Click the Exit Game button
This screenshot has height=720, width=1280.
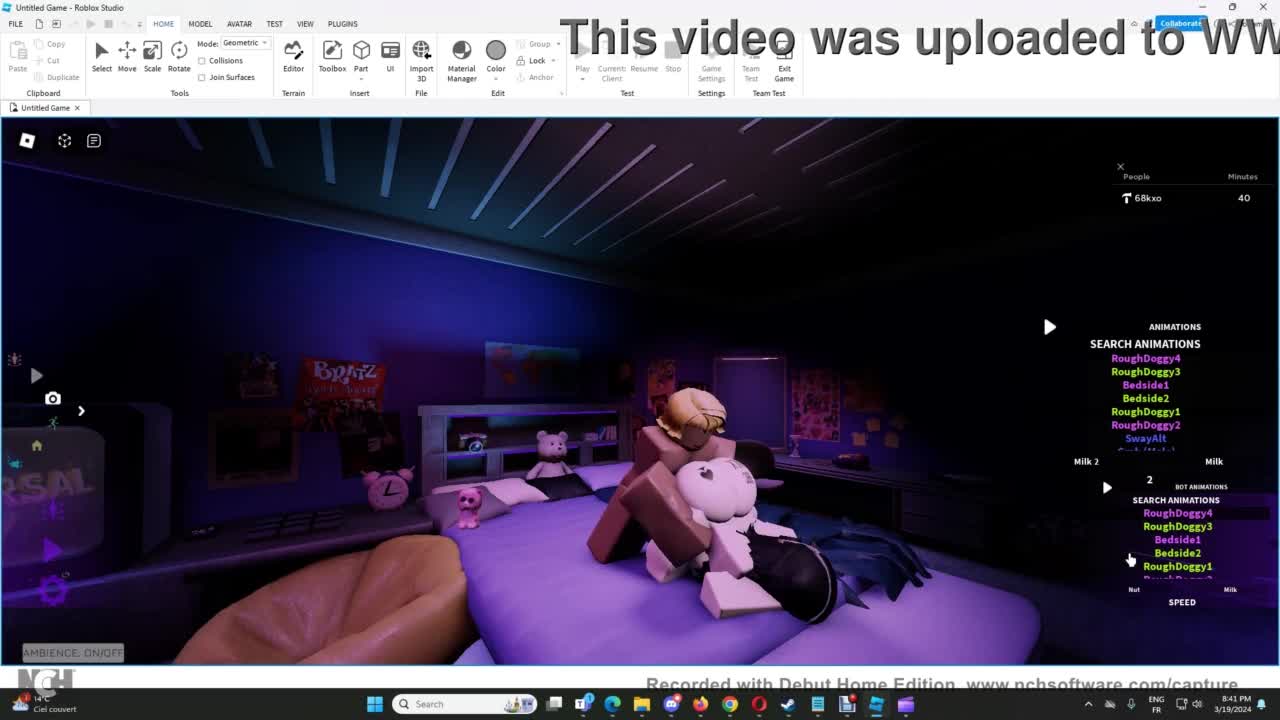784,58
